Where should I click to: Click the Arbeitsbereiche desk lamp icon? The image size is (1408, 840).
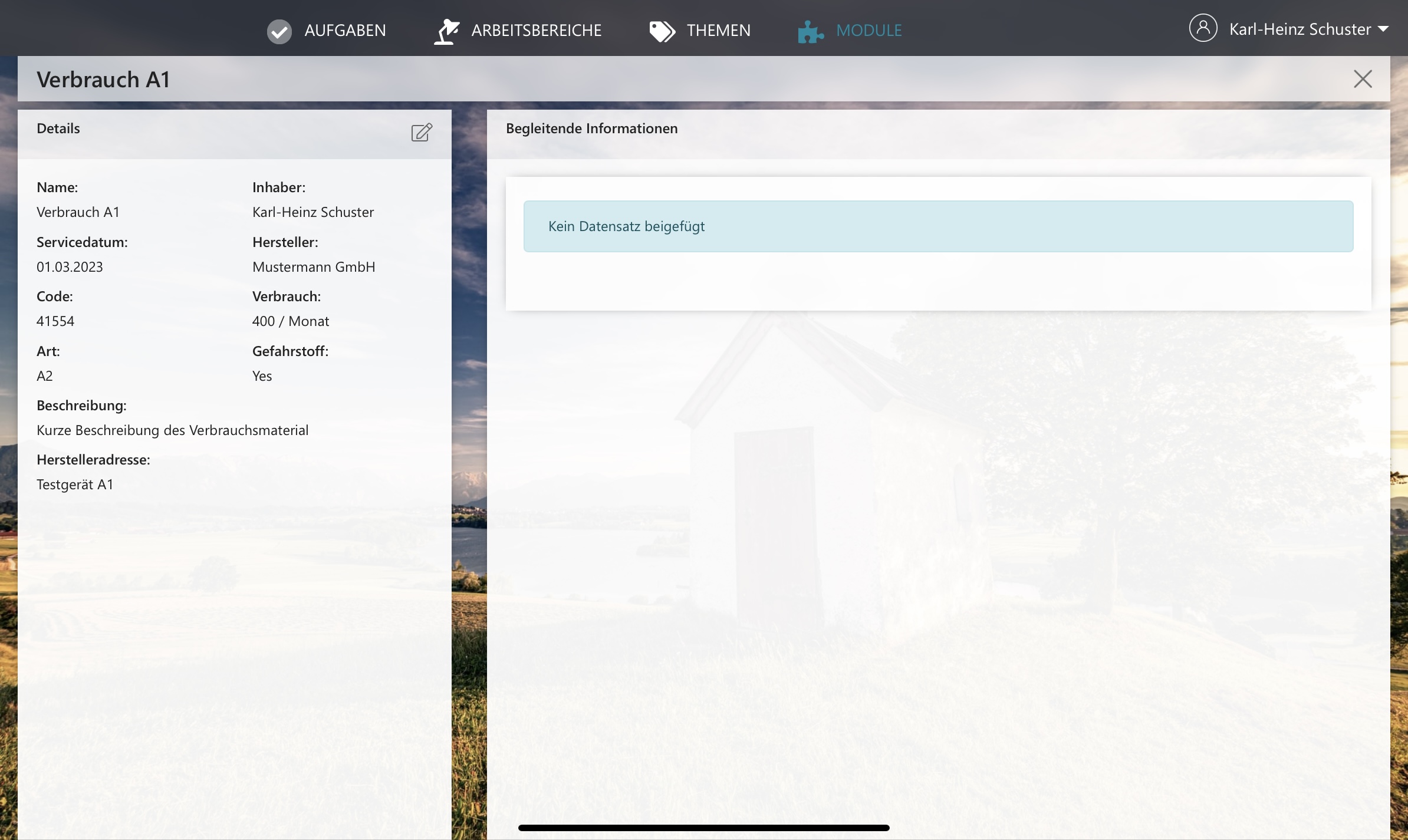(x=446, y=31)
